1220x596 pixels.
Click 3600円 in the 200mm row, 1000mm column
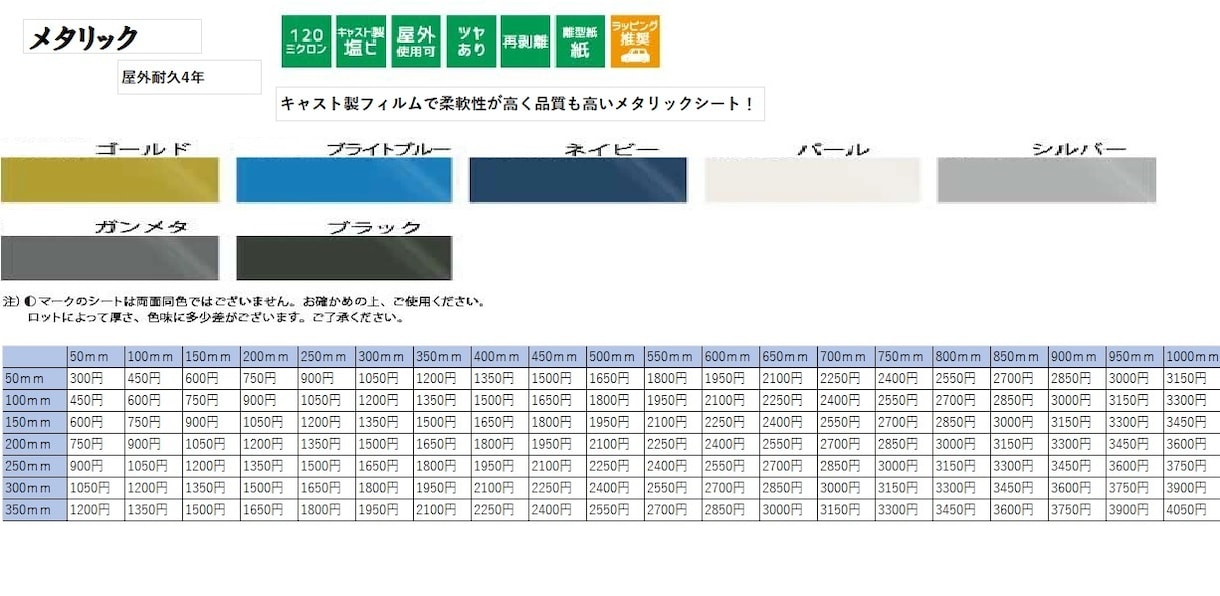click(1192, 444)
